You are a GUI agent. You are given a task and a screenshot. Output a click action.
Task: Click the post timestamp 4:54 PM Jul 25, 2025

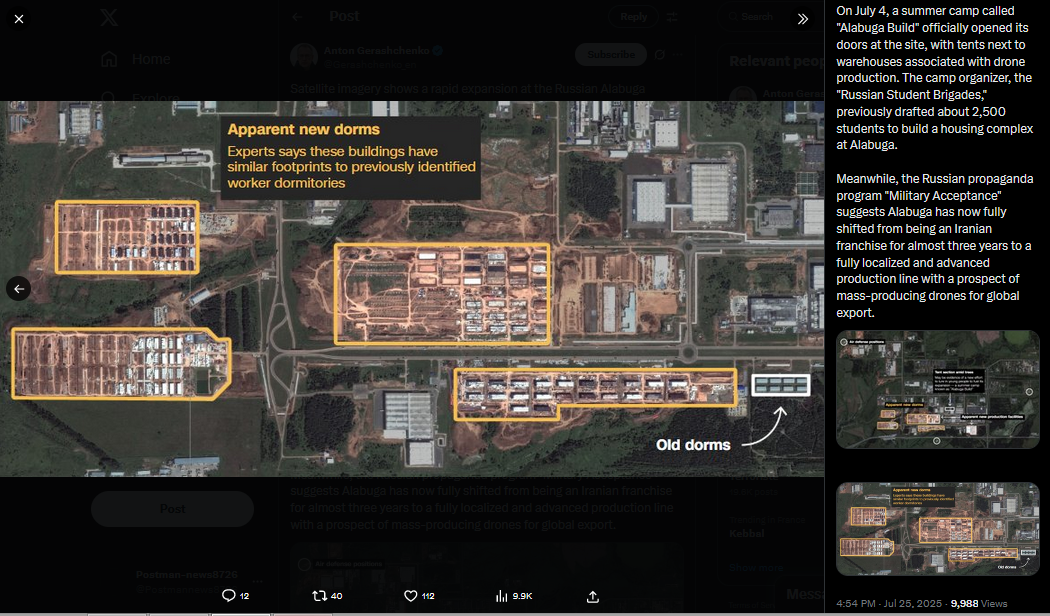889,603
